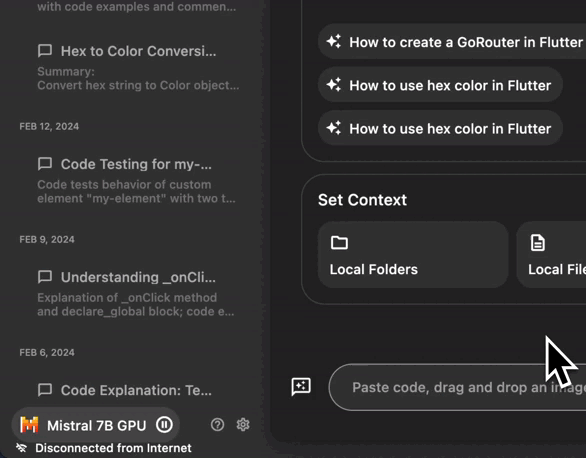This screenshot has height=458, width=586.
Task: Start a new chat with sparkle chat icon
Action: 301,386
